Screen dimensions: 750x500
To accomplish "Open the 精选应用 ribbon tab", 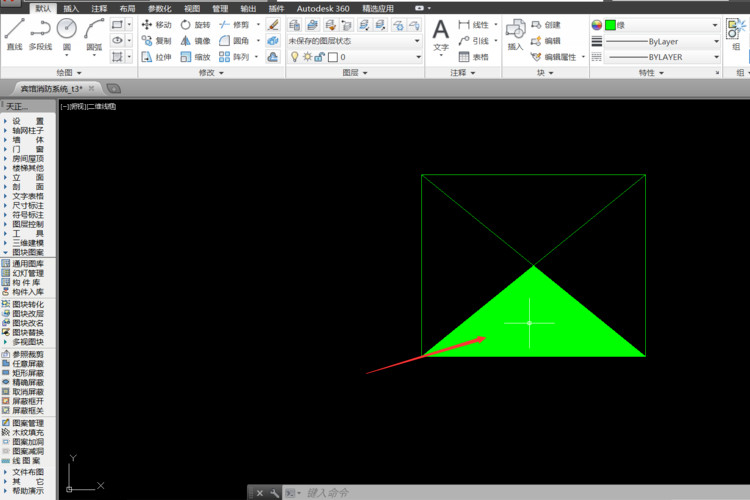I will click(x=378, y=9).
